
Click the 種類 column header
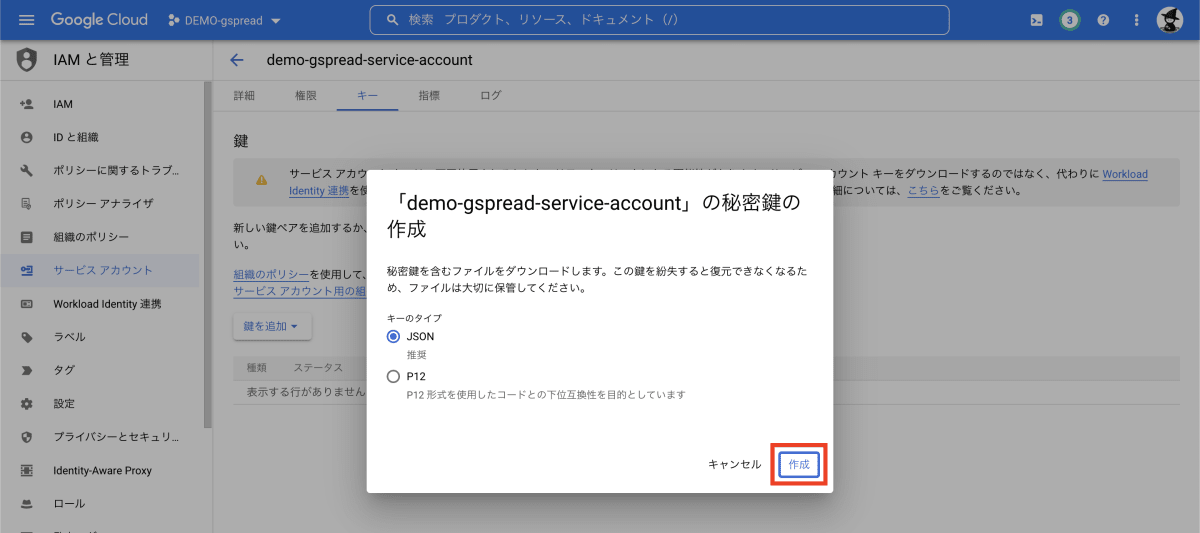coord(257,368)
